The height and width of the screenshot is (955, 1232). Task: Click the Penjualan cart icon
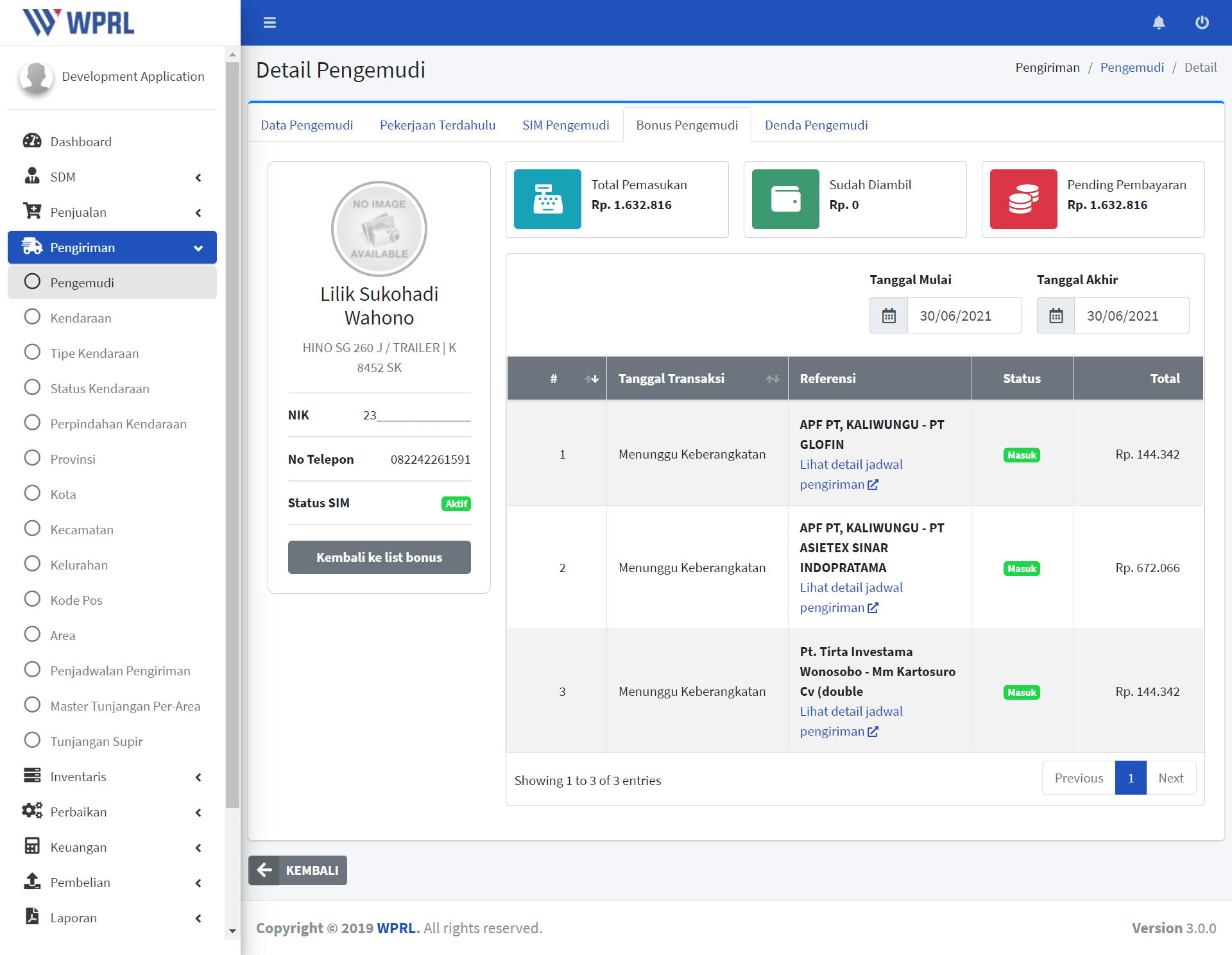point(32,212)
